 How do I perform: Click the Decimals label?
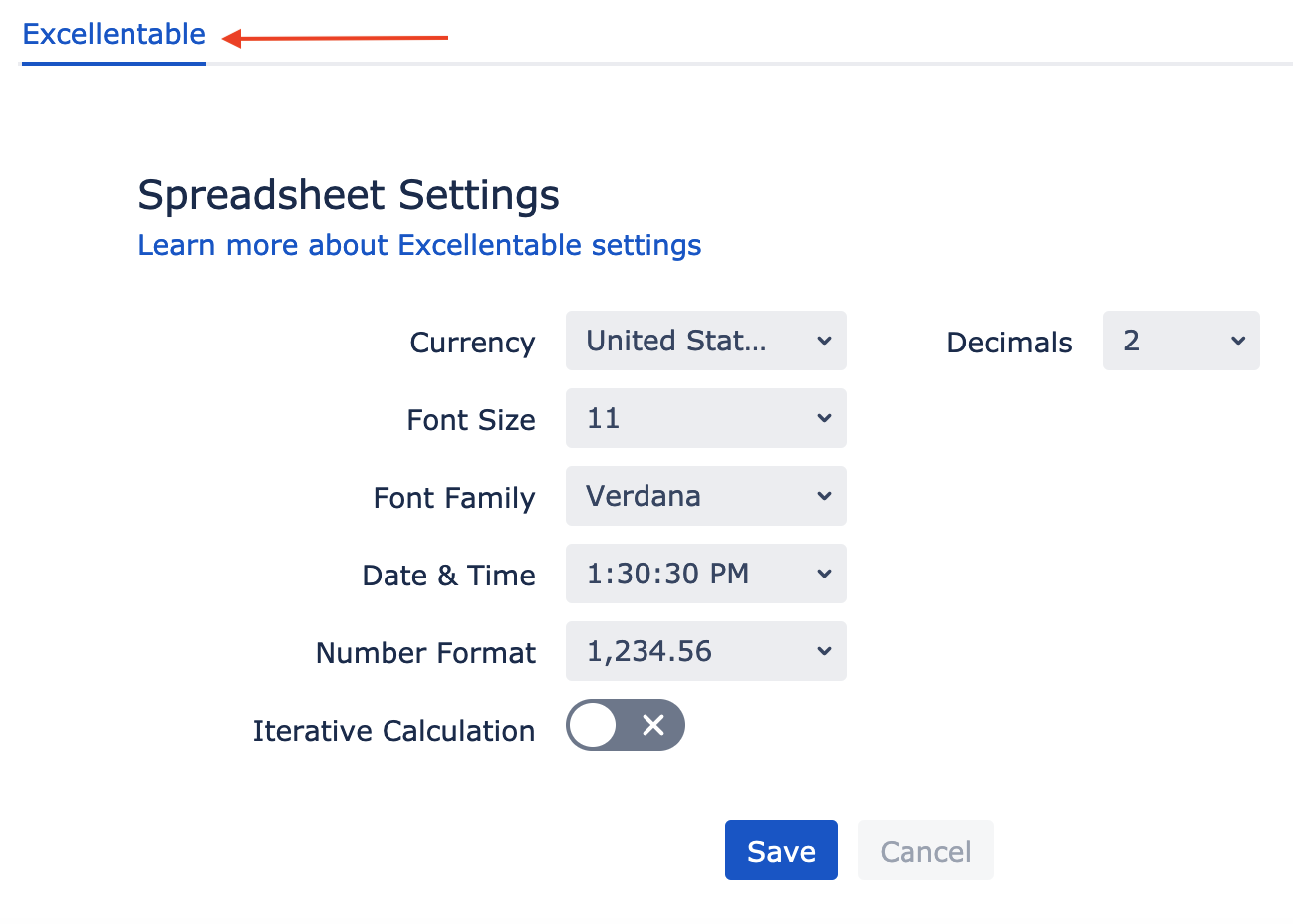[x=1009, y=343]
